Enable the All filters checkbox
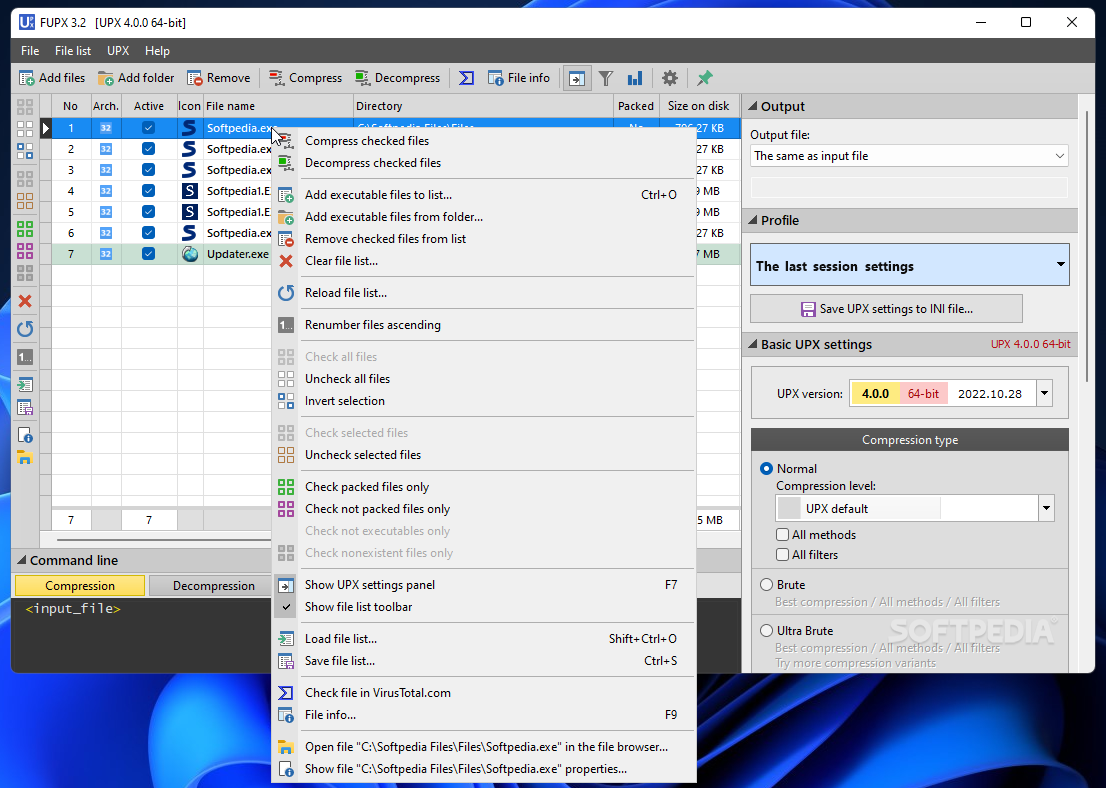This screenshot has width=1106, height=788. tap(782, 554)
